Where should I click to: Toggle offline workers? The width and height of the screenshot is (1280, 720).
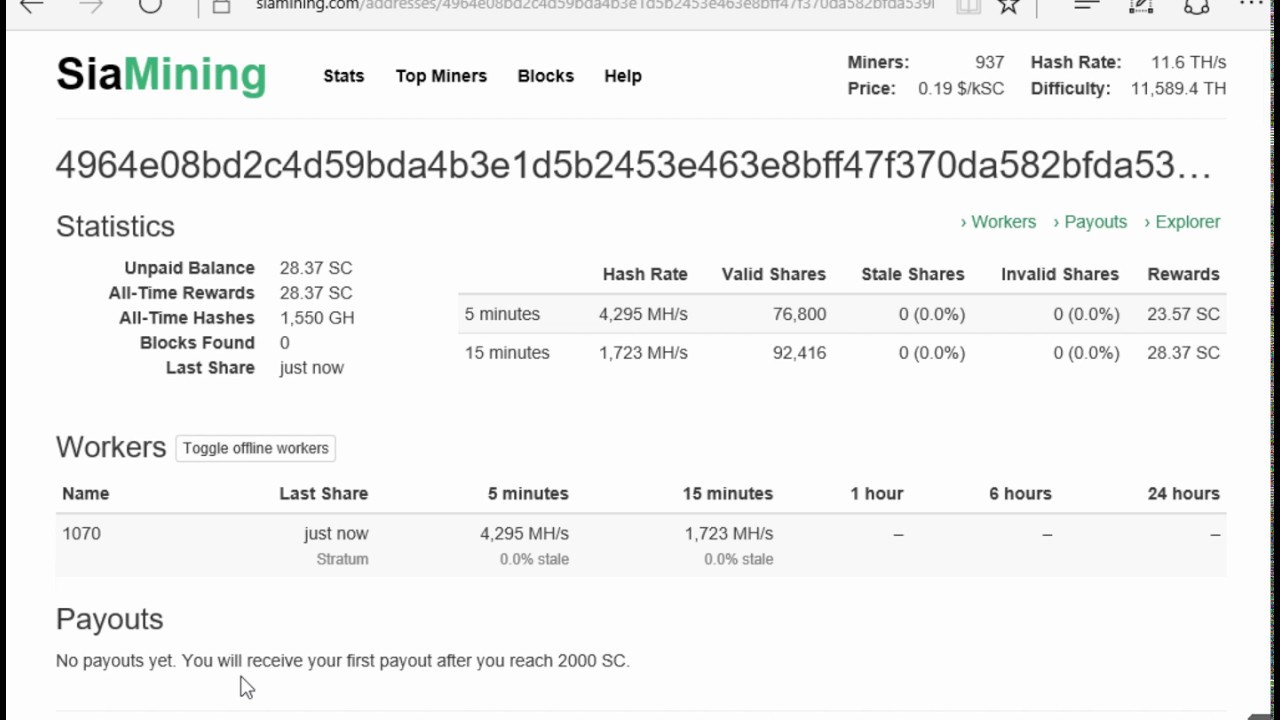(255, 448)
